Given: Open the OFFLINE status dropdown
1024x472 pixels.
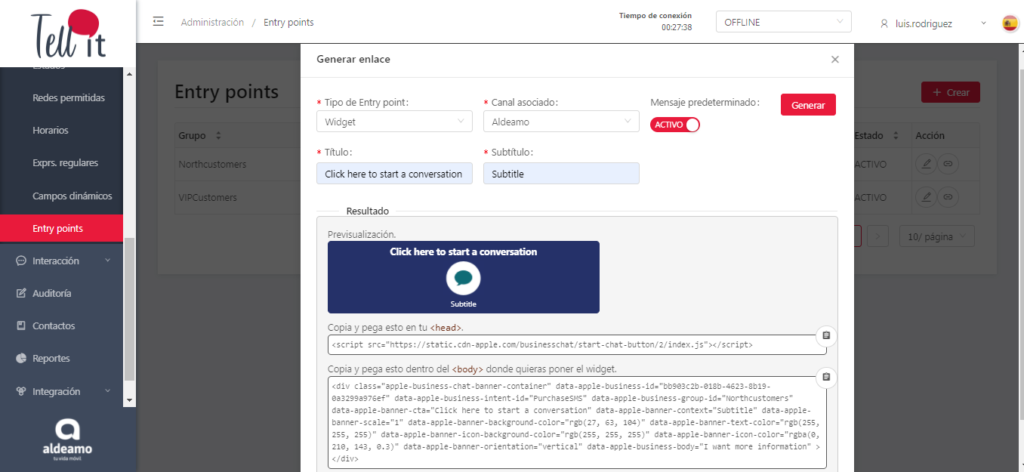Looking at the screenshot, I should pyautogui.click(x=782, y=23).
